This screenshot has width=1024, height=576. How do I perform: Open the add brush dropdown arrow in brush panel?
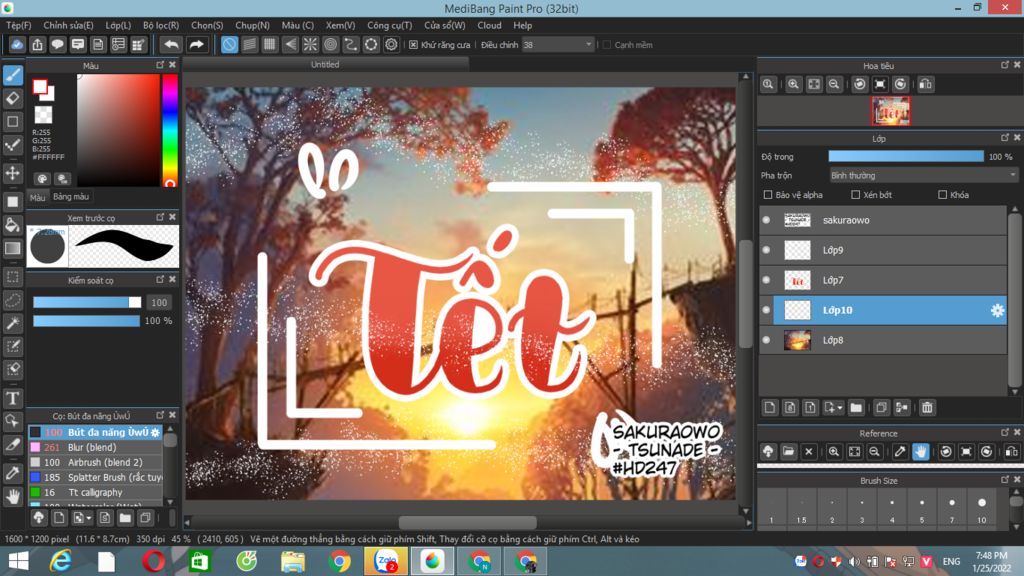click(x=89, y=519)
